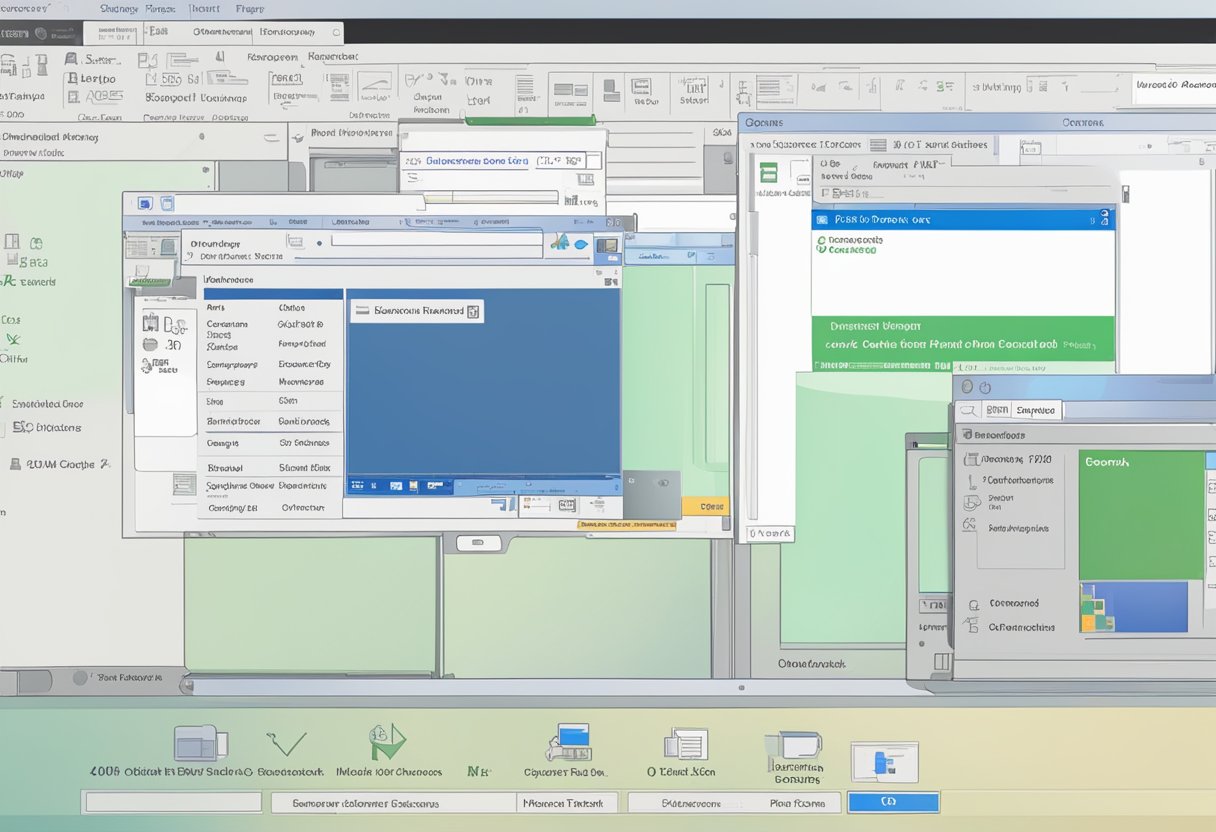Select the highlighted blue row in left list
This screenshot has height=832, width=1216.
tap(273, 295)
